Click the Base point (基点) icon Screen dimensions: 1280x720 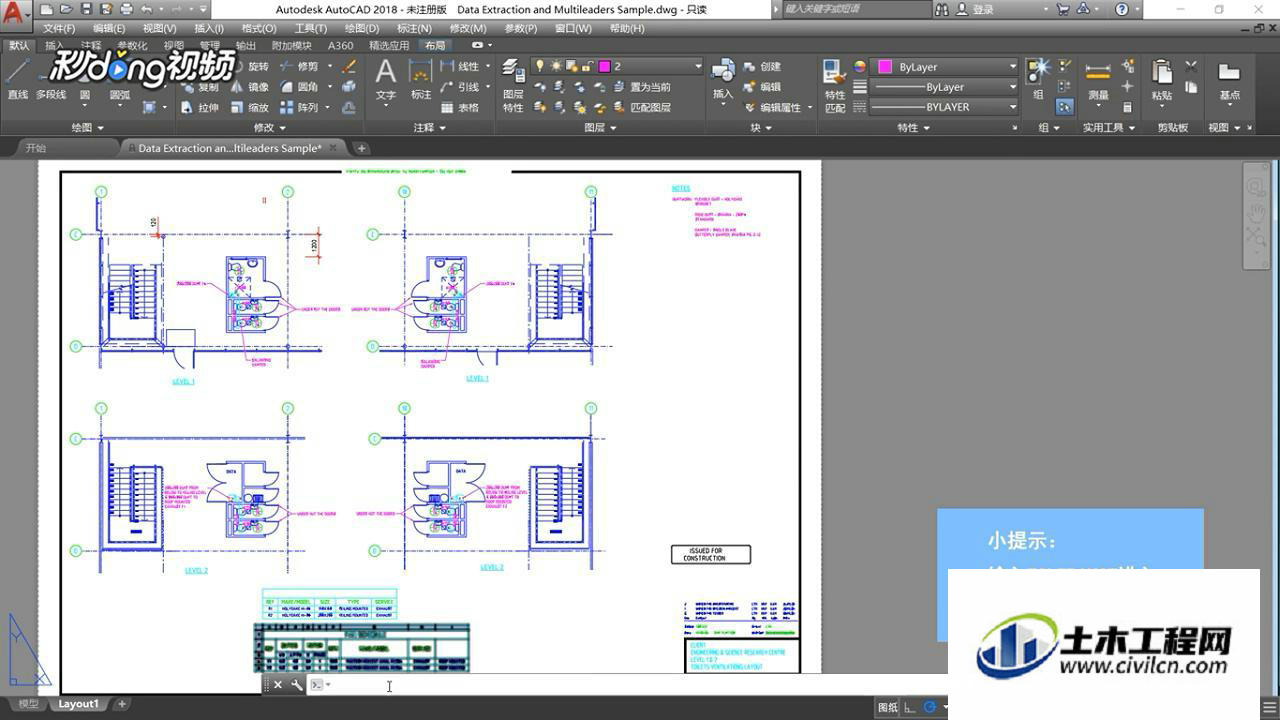click(1229, 80)
